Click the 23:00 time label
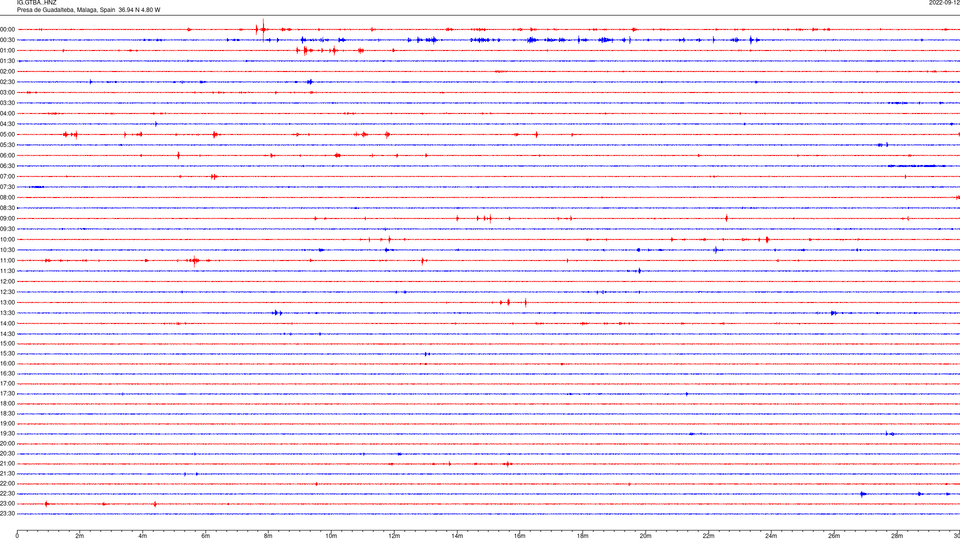Screen dimensions: 960x540 click(x=8, y=503)
